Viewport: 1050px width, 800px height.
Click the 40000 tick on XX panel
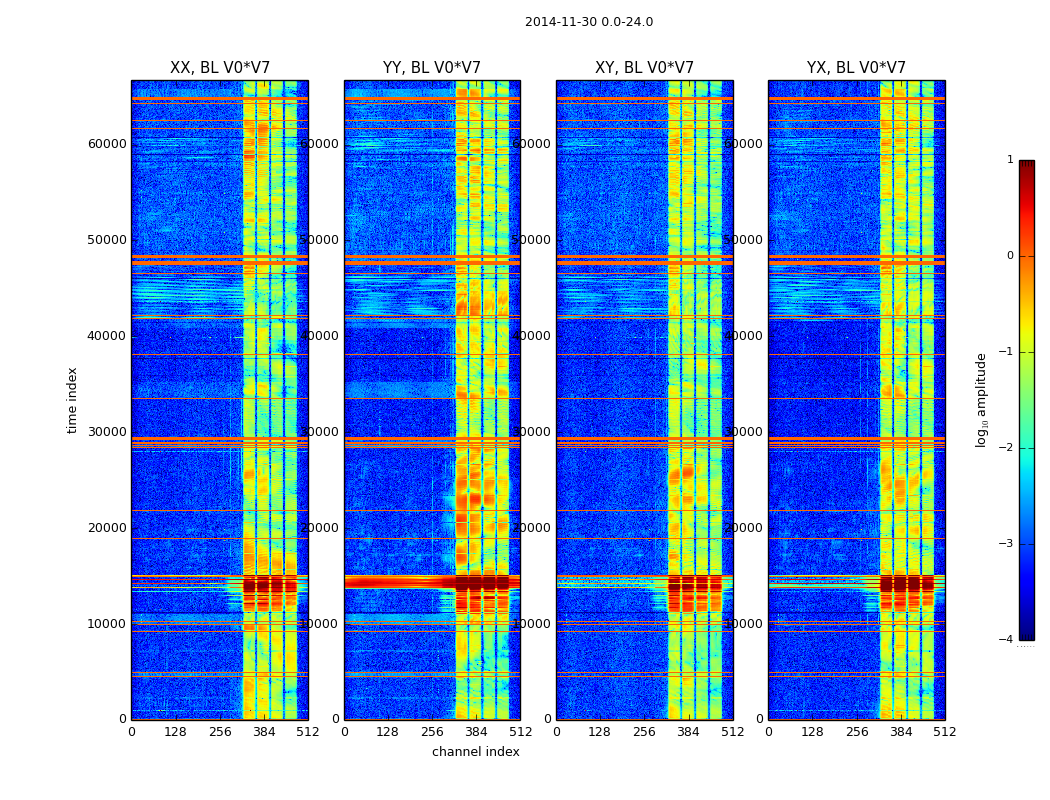pos(107,336)
